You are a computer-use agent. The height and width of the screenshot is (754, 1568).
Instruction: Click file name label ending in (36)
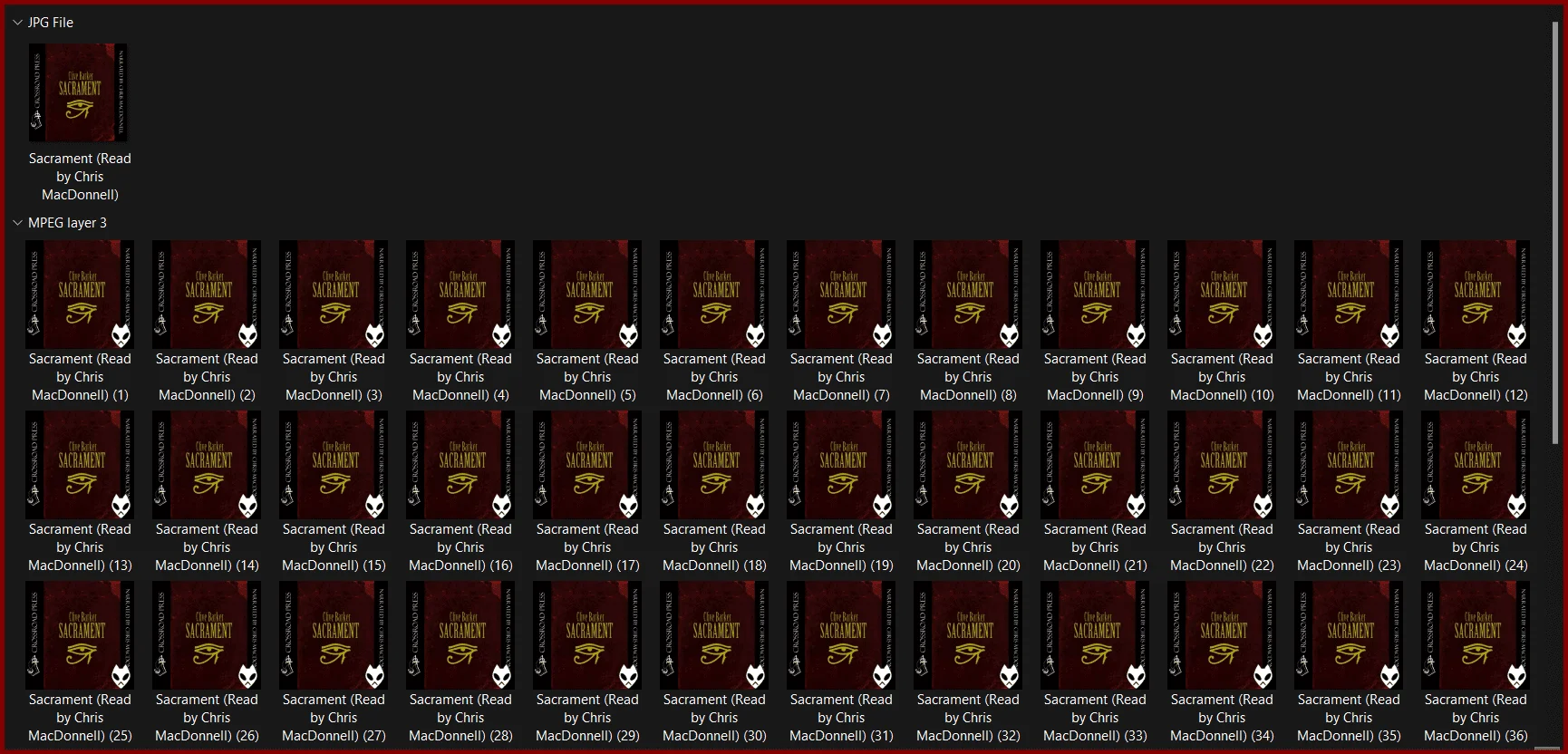click(x=1476, y=718)
